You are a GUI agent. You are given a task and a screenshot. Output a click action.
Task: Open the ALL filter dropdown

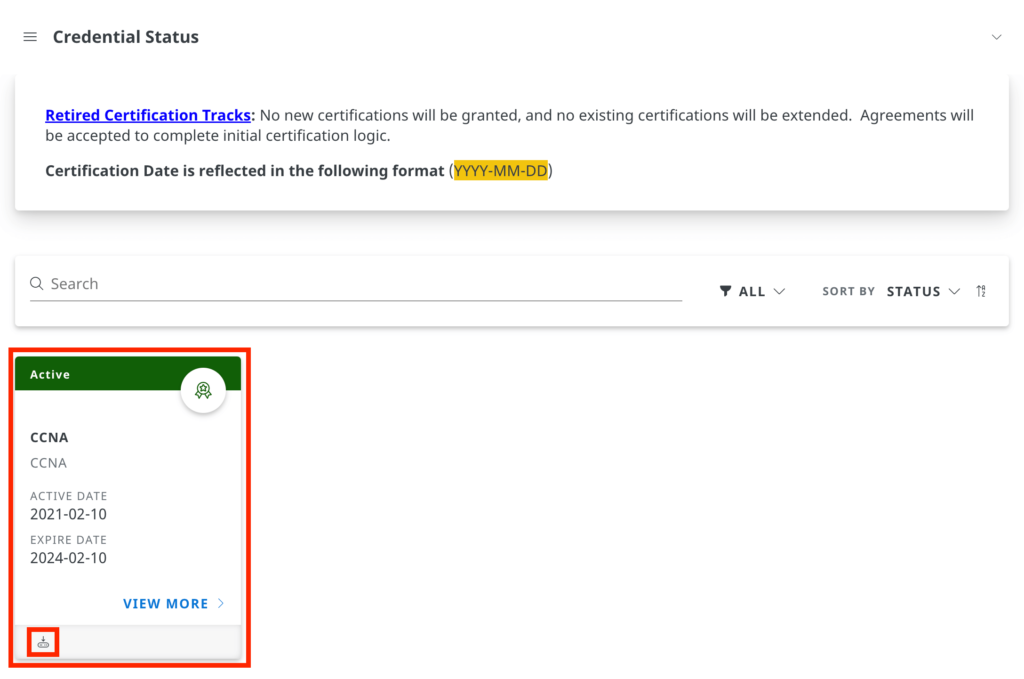(x=752, y=291)
